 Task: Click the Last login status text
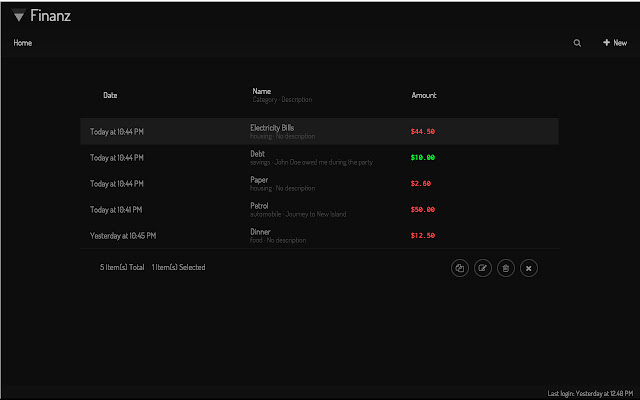point(590,393)
